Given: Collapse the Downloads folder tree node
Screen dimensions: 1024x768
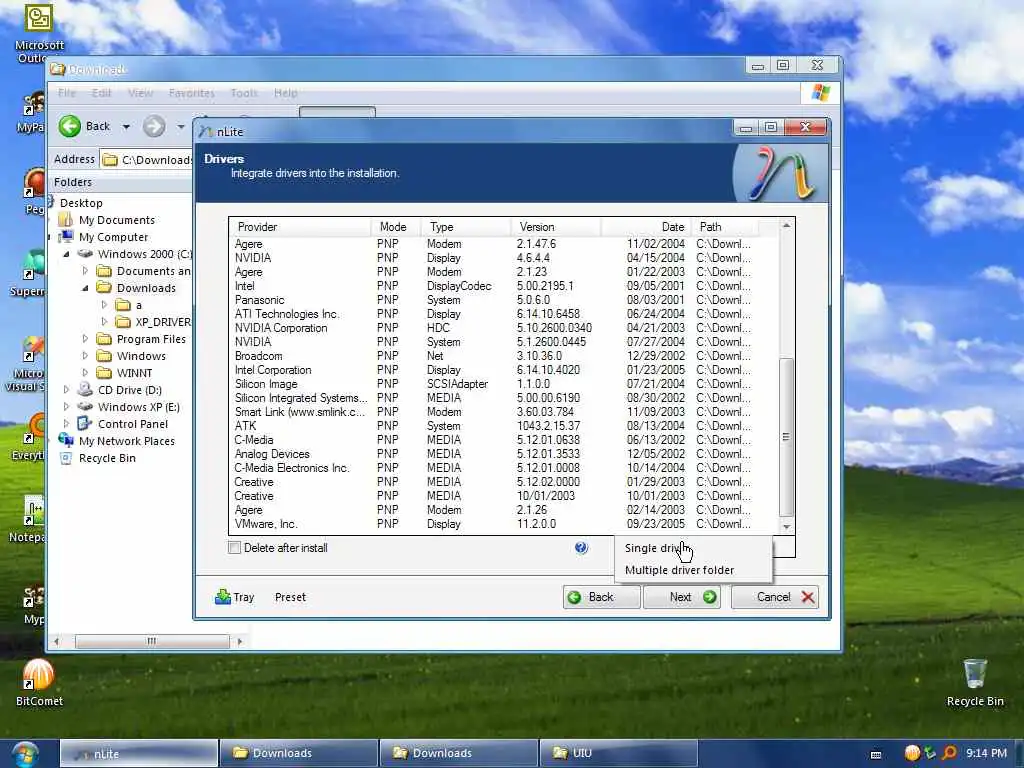Looking at the screenshot, I should pos(86,288).
